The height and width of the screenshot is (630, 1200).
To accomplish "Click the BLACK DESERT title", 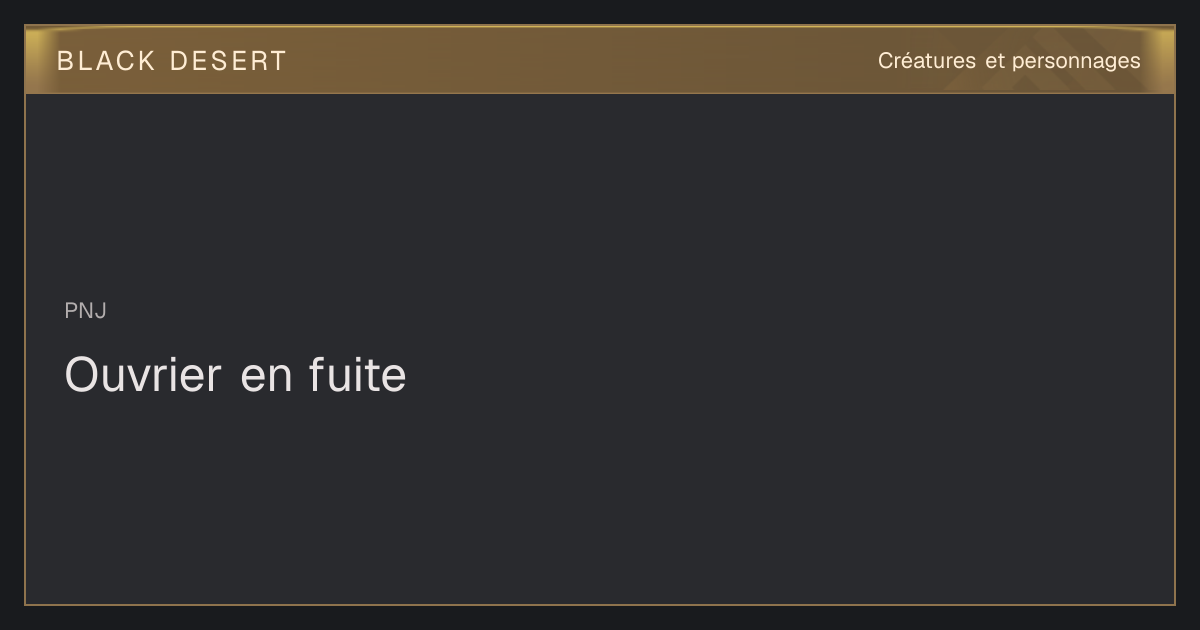I will (172, 61).
